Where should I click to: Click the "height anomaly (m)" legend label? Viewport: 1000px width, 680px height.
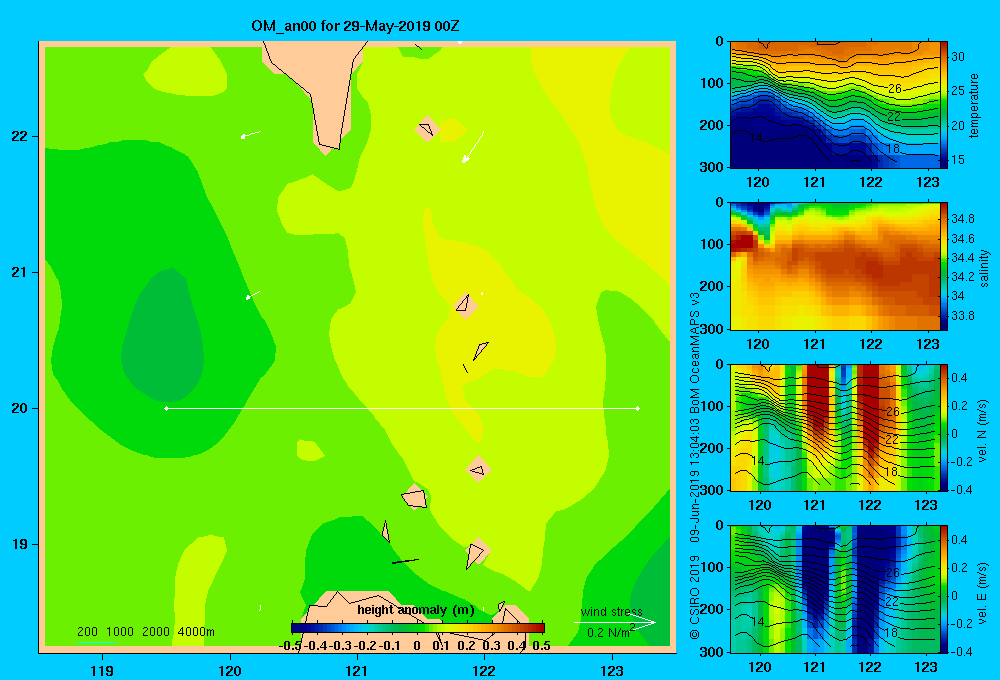pos(416,610)
